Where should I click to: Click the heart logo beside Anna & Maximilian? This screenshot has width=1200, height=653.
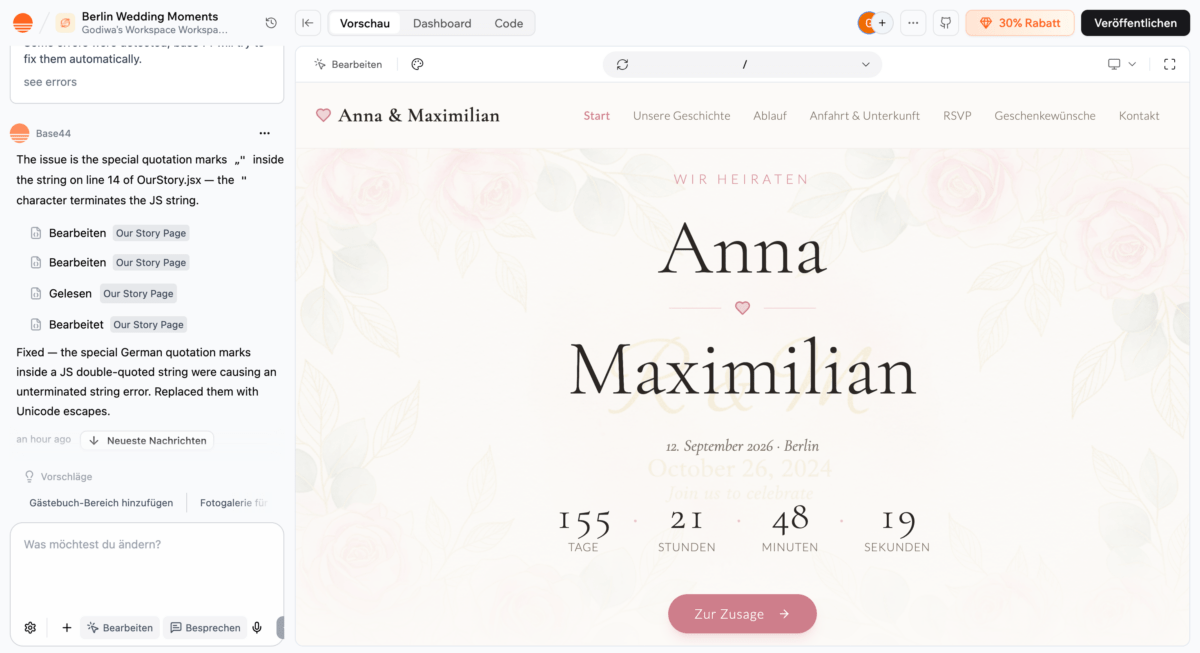click(323, 115)
